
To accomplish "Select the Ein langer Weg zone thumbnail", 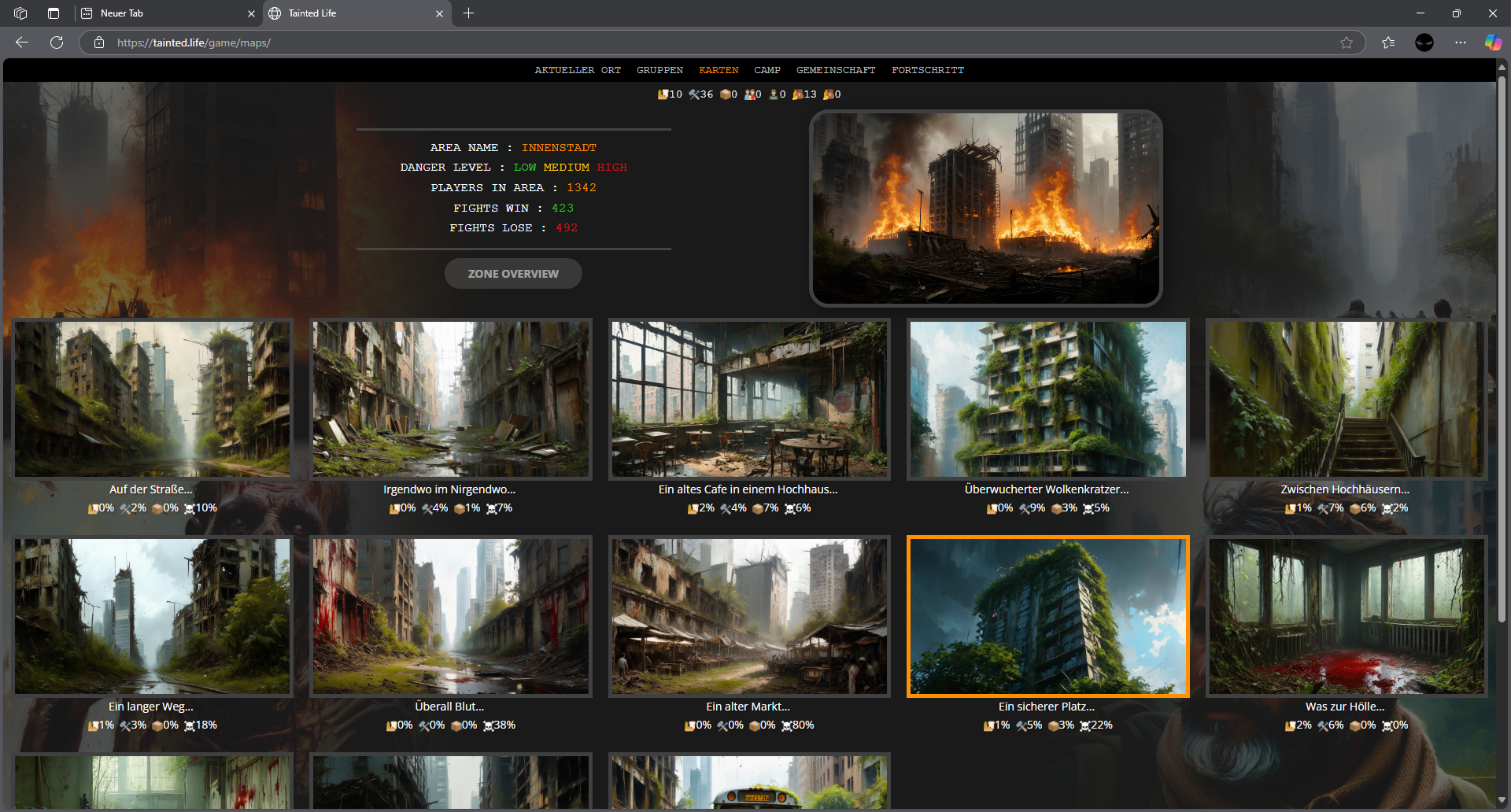I will (x=152, y=616).
